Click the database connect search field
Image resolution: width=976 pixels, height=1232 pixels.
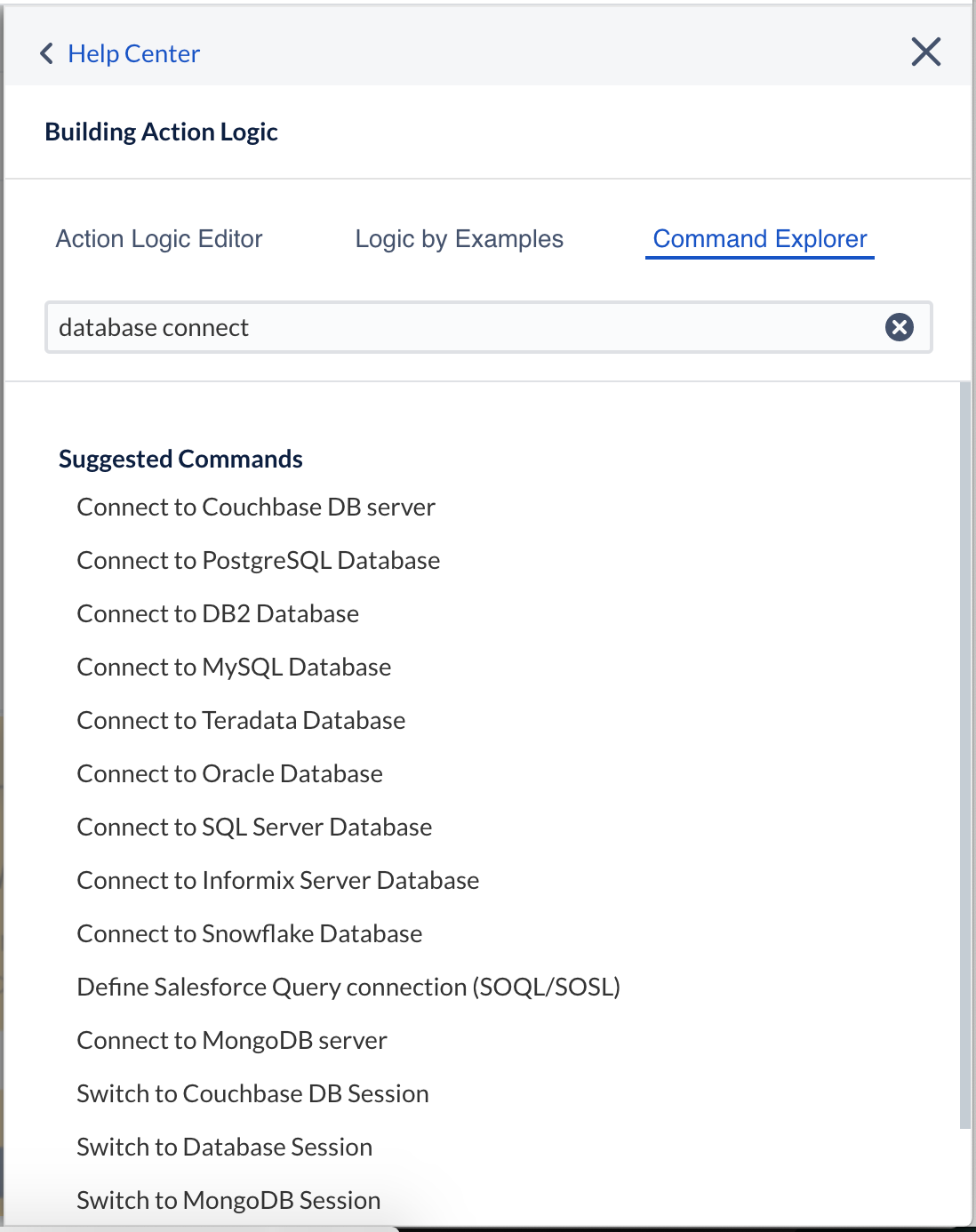coord(462,327)
